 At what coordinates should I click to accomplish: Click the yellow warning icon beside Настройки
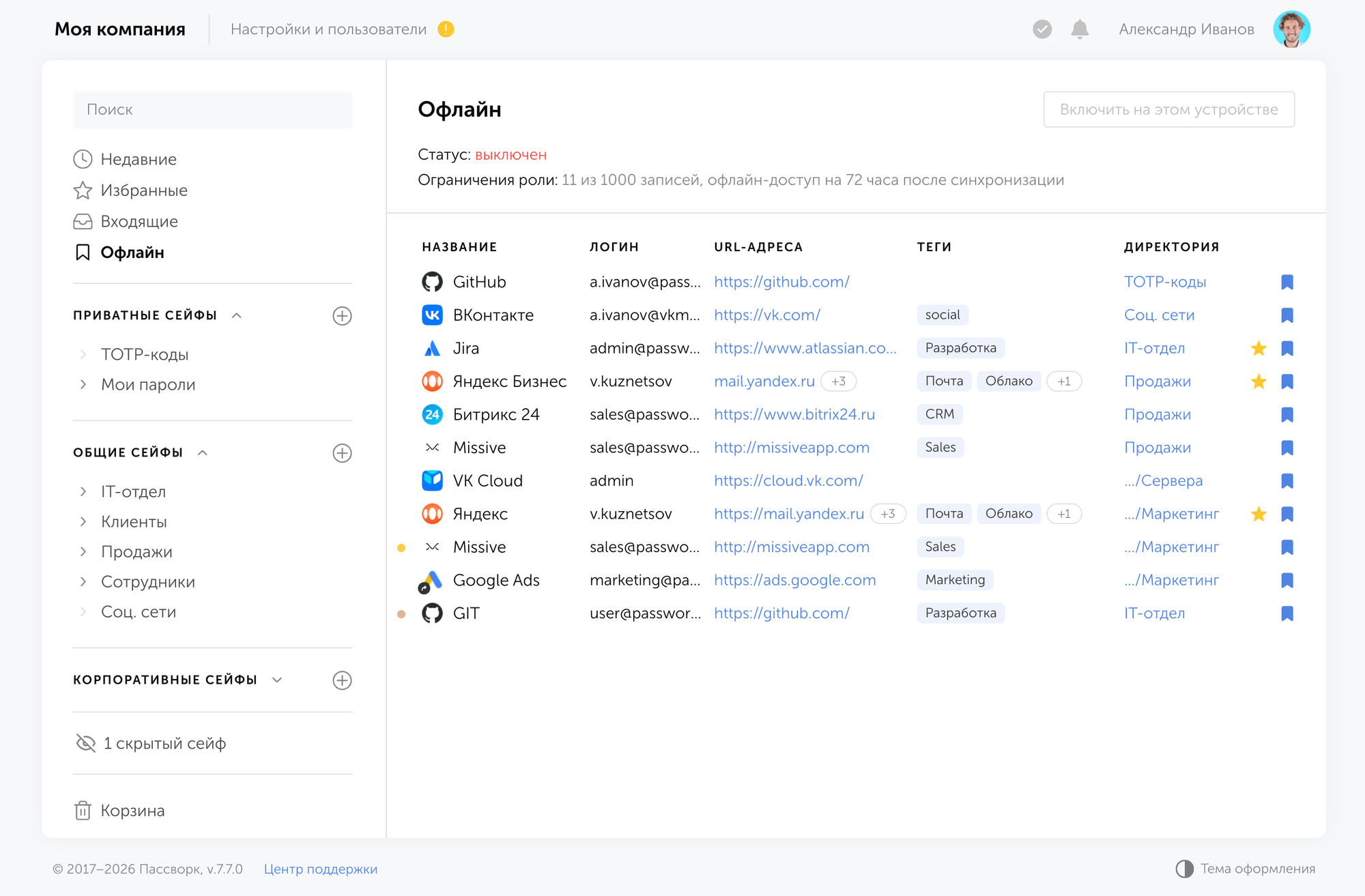pos(446,29)
